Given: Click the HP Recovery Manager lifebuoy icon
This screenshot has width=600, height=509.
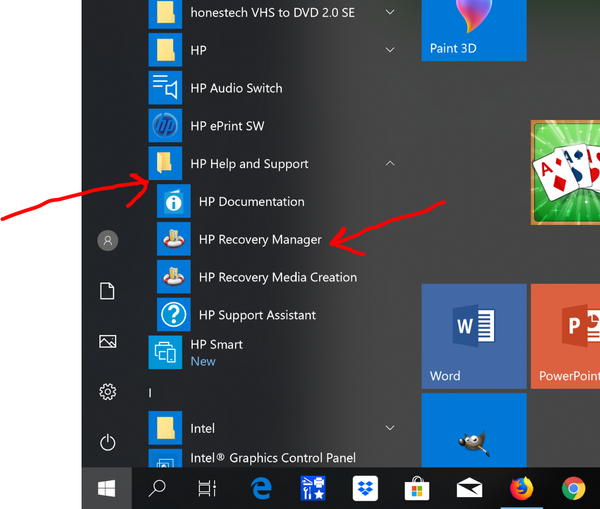Looking at the screenshot, I should (174, 239).
